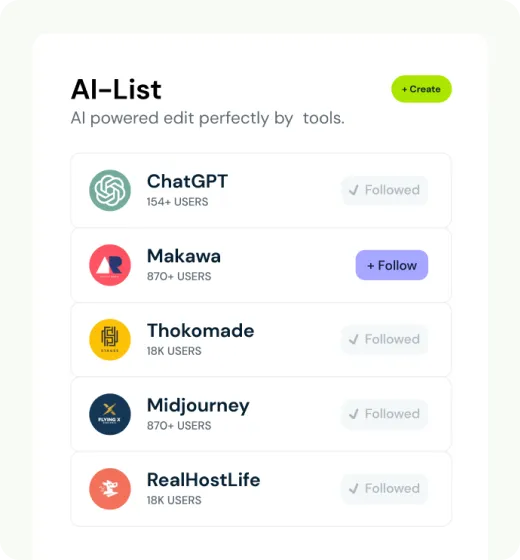Create a new list with + Create
Screen dimensions: 520x560
(x=421, y=89)
